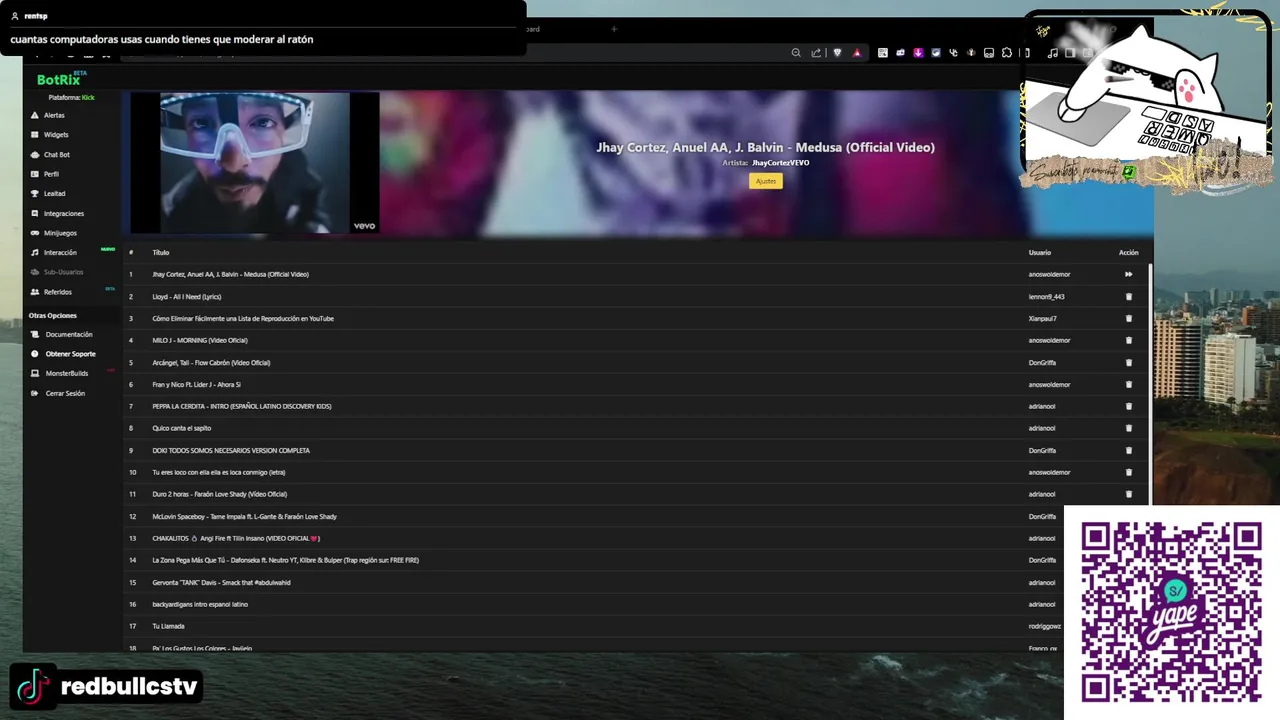Click Cerrar Sesión to log out
1280x720 pixels.
click(65, 393)
